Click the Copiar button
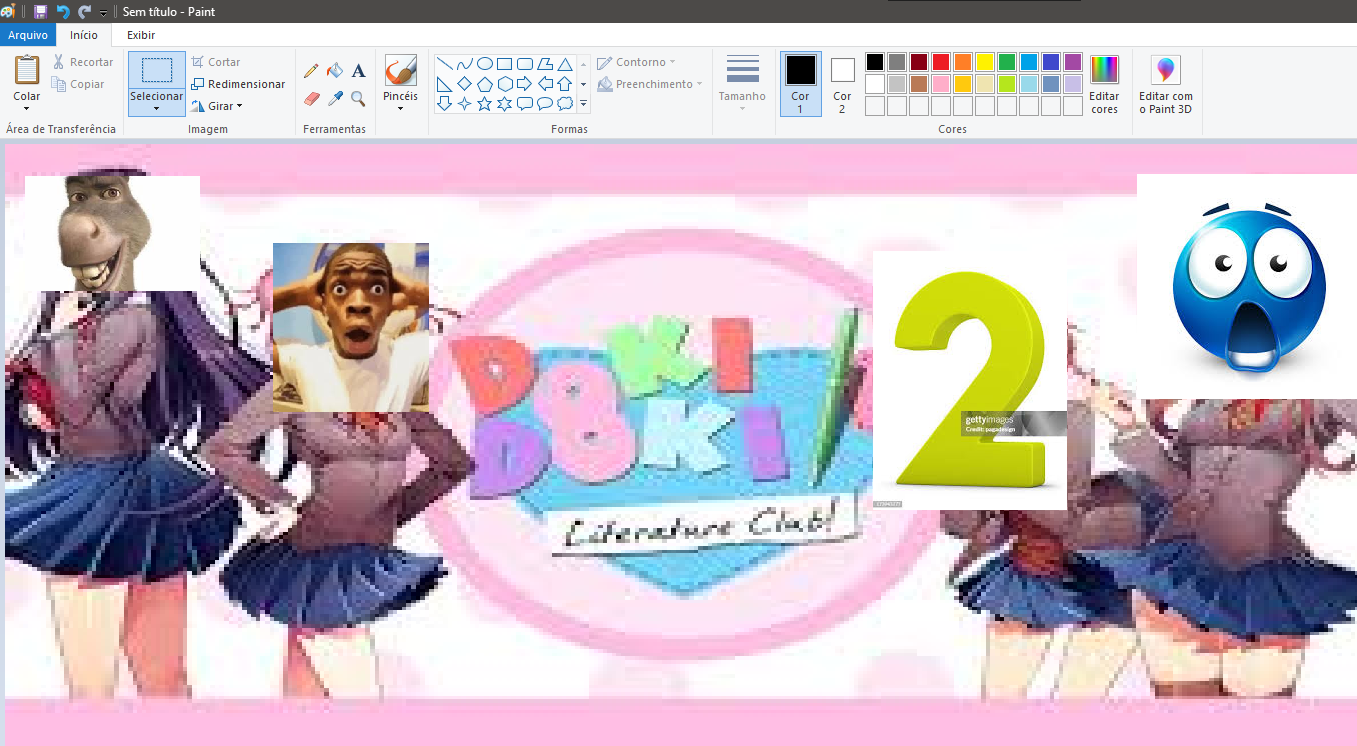Viewport: 1357px width, 746px height. click(78, 84)
